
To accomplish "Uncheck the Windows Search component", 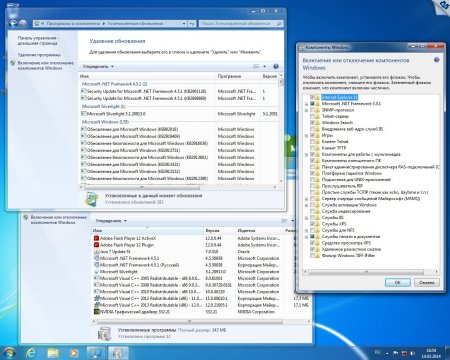I will coord(313,123).
